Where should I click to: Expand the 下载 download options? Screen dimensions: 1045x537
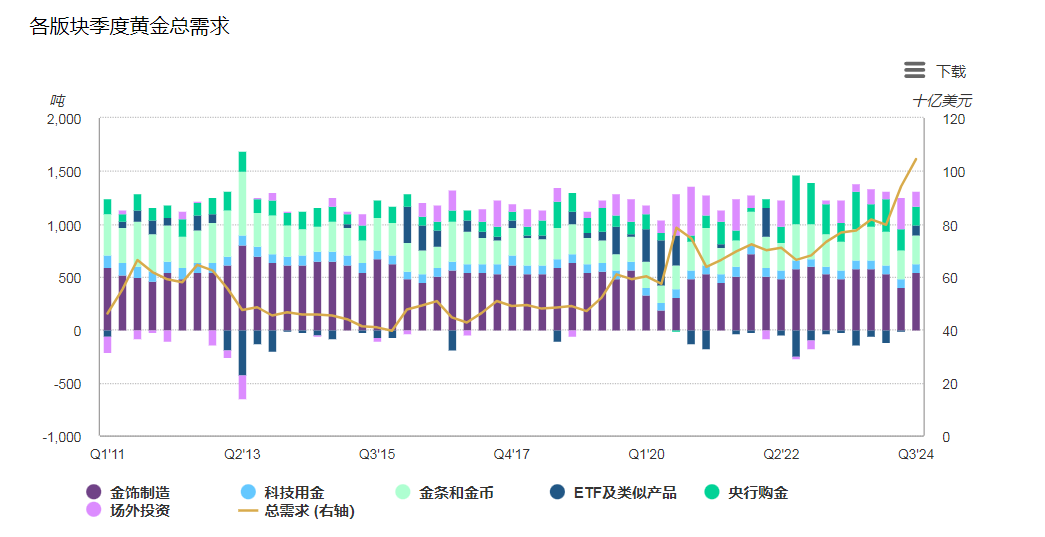(x=951, y=71)
